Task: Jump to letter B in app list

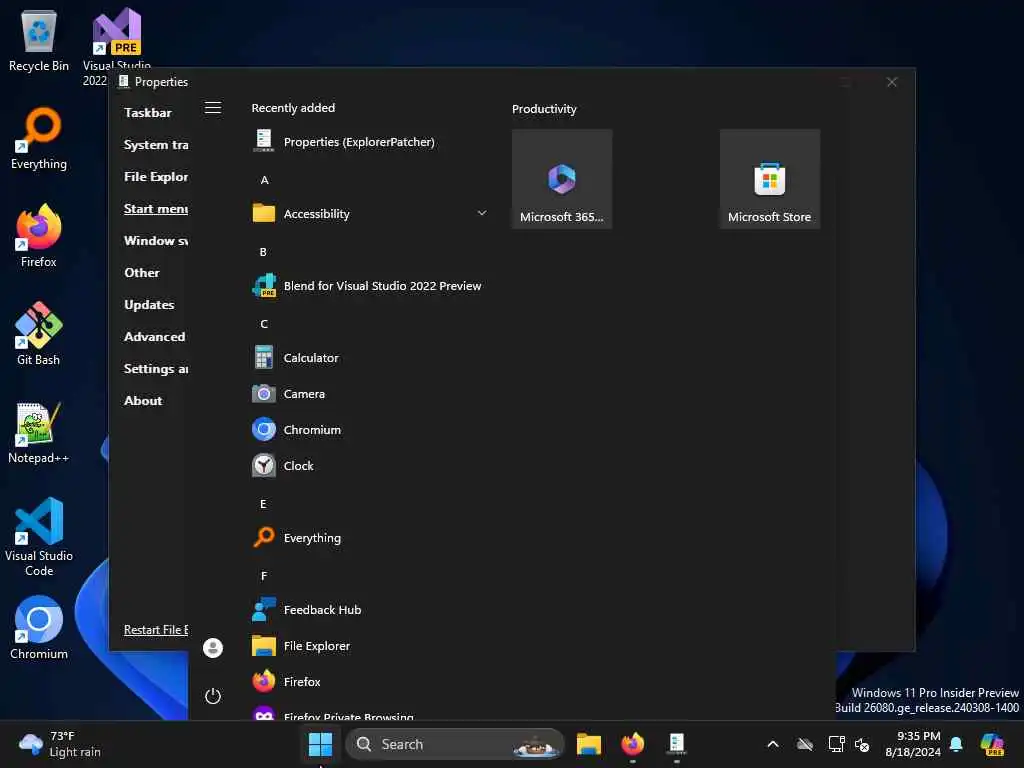Action: (263, 251)
